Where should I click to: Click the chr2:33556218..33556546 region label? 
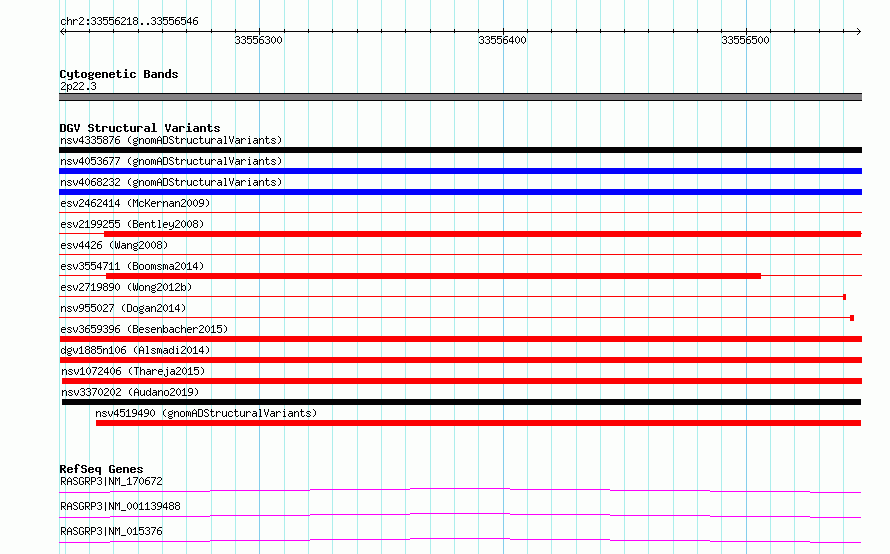(129, 22)
